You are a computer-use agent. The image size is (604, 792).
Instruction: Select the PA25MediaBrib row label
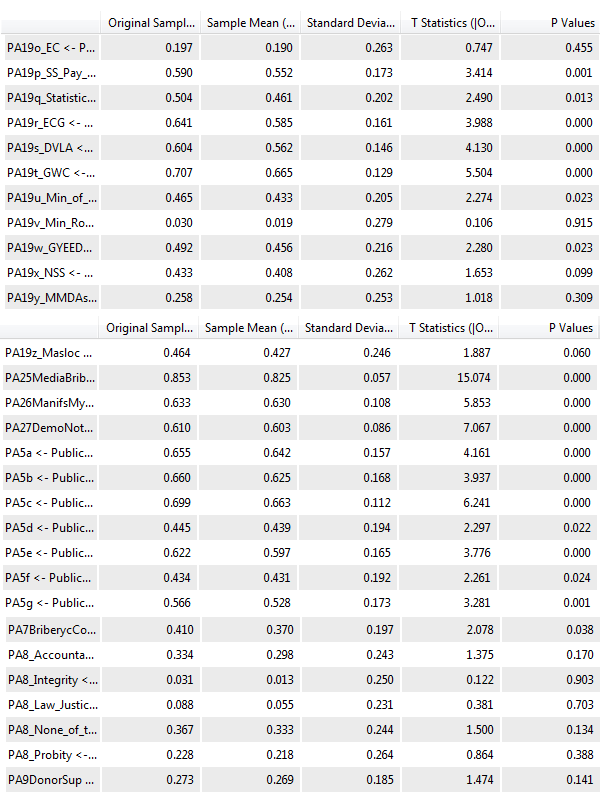51,378
